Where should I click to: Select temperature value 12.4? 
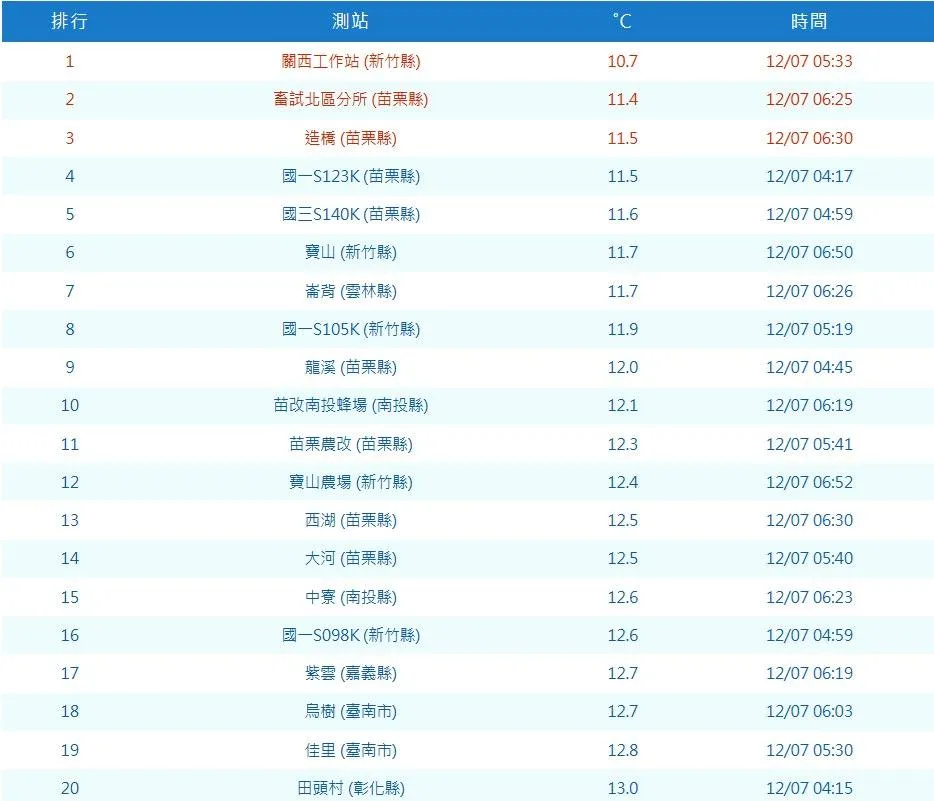click(622, 482)
